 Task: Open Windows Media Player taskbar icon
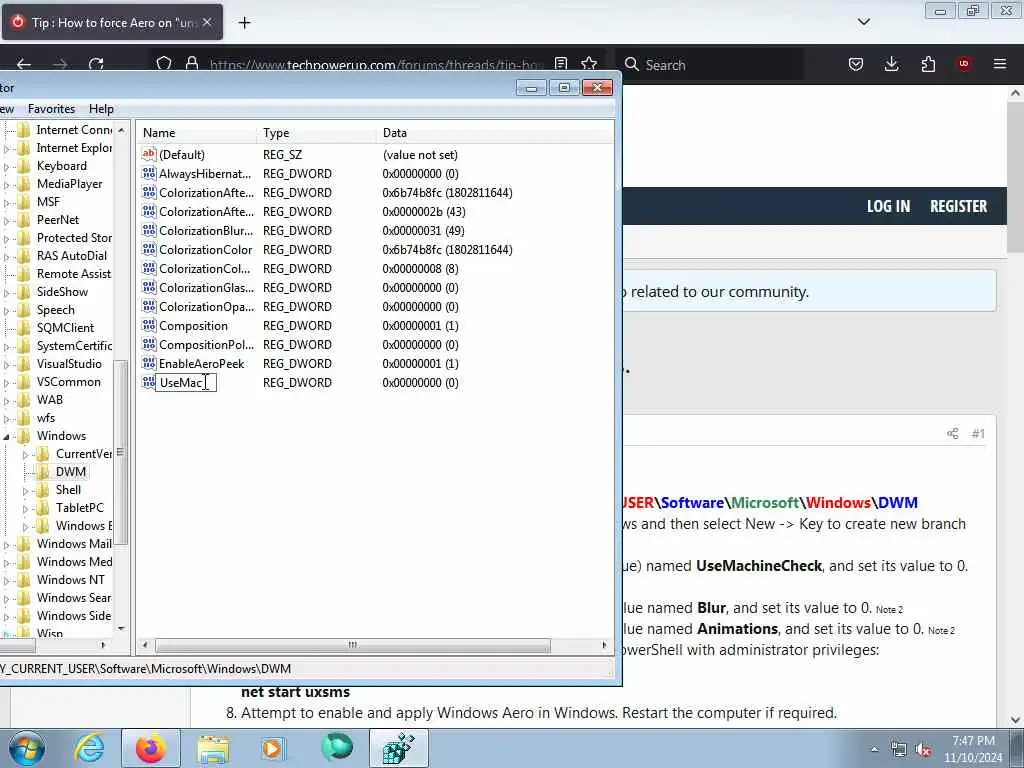(x=273, y=748)
